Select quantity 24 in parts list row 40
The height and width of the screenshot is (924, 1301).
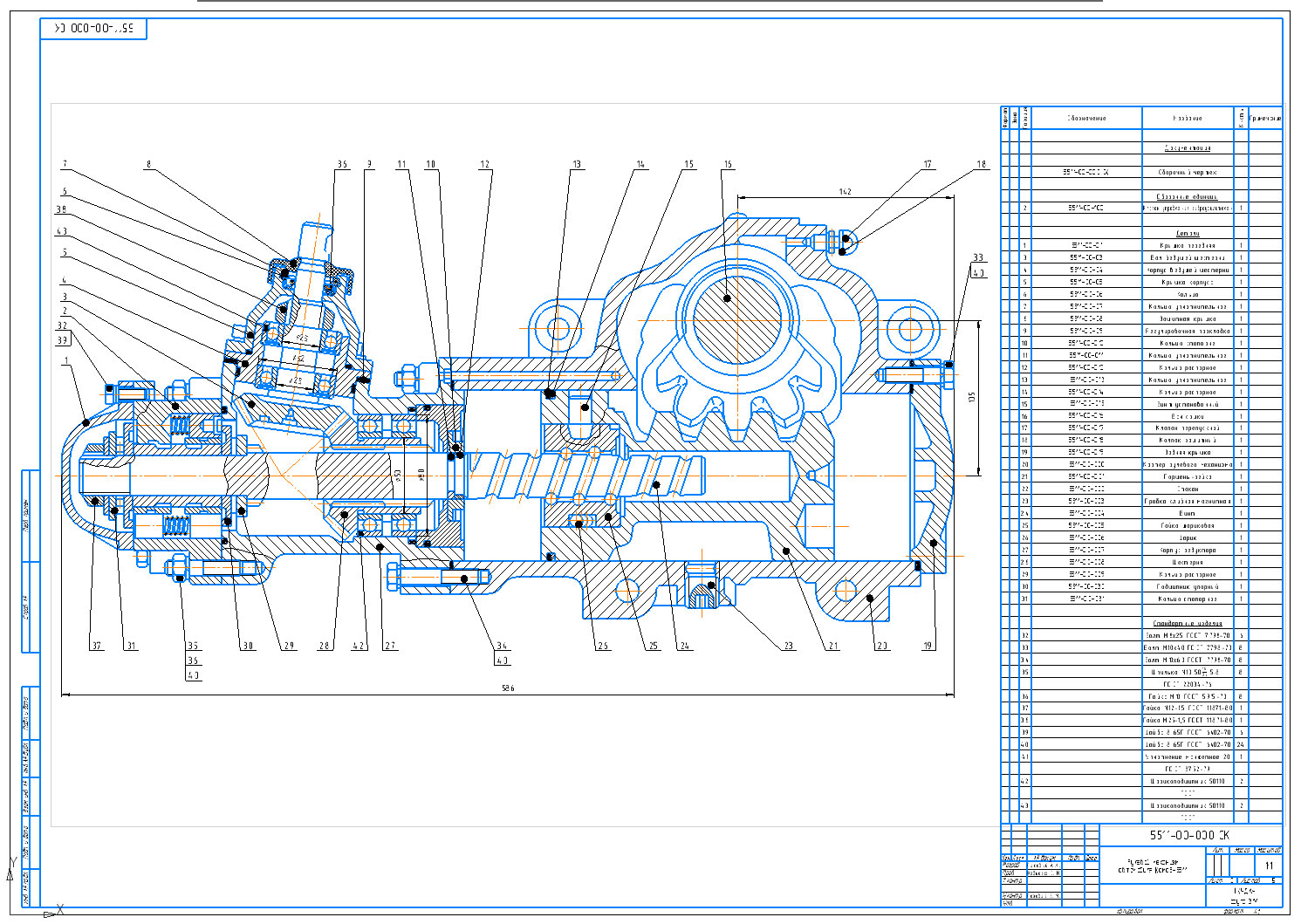pos(1241,745)
